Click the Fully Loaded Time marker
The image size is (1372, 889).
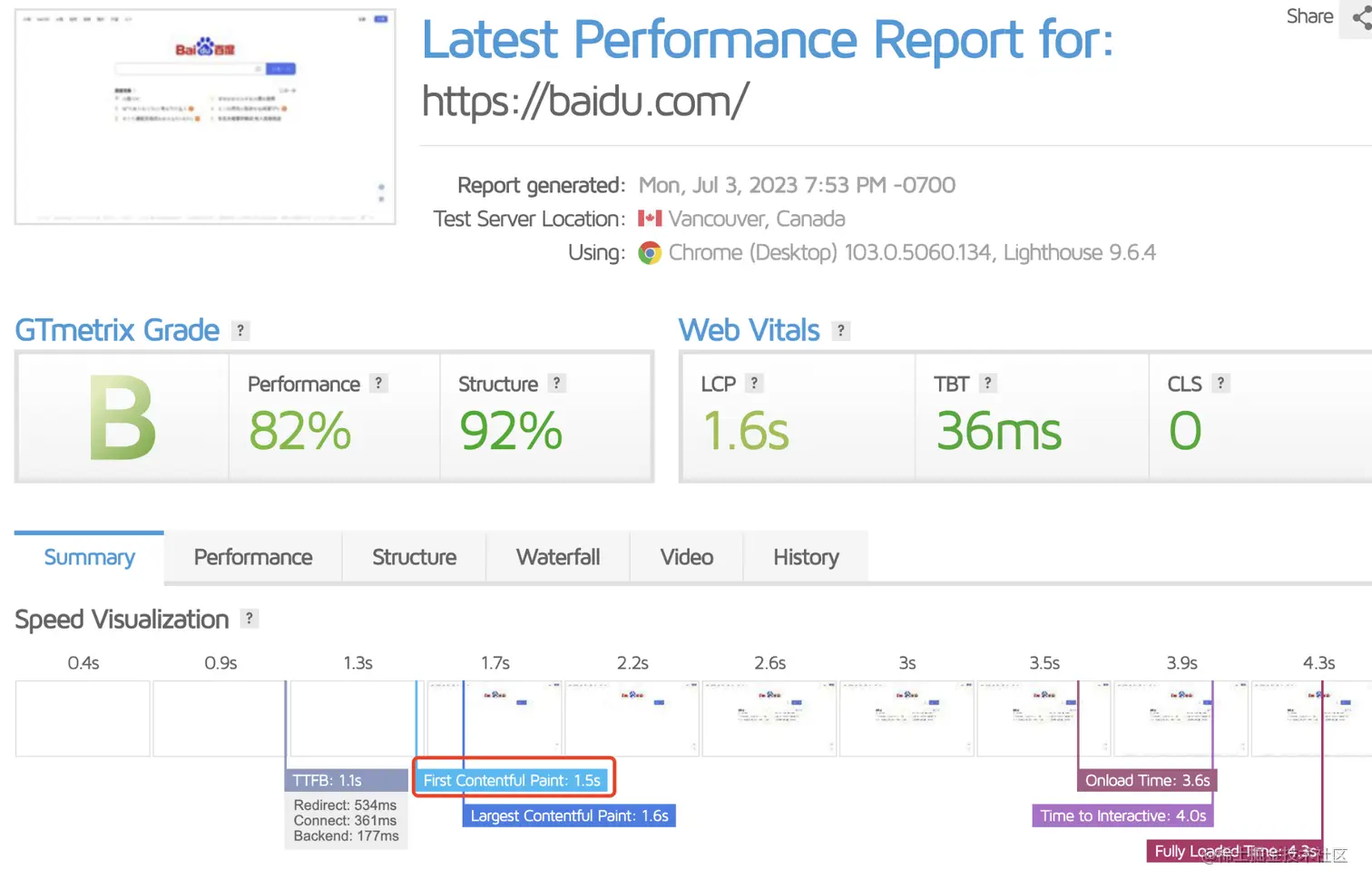click(x=1235, y=851)
